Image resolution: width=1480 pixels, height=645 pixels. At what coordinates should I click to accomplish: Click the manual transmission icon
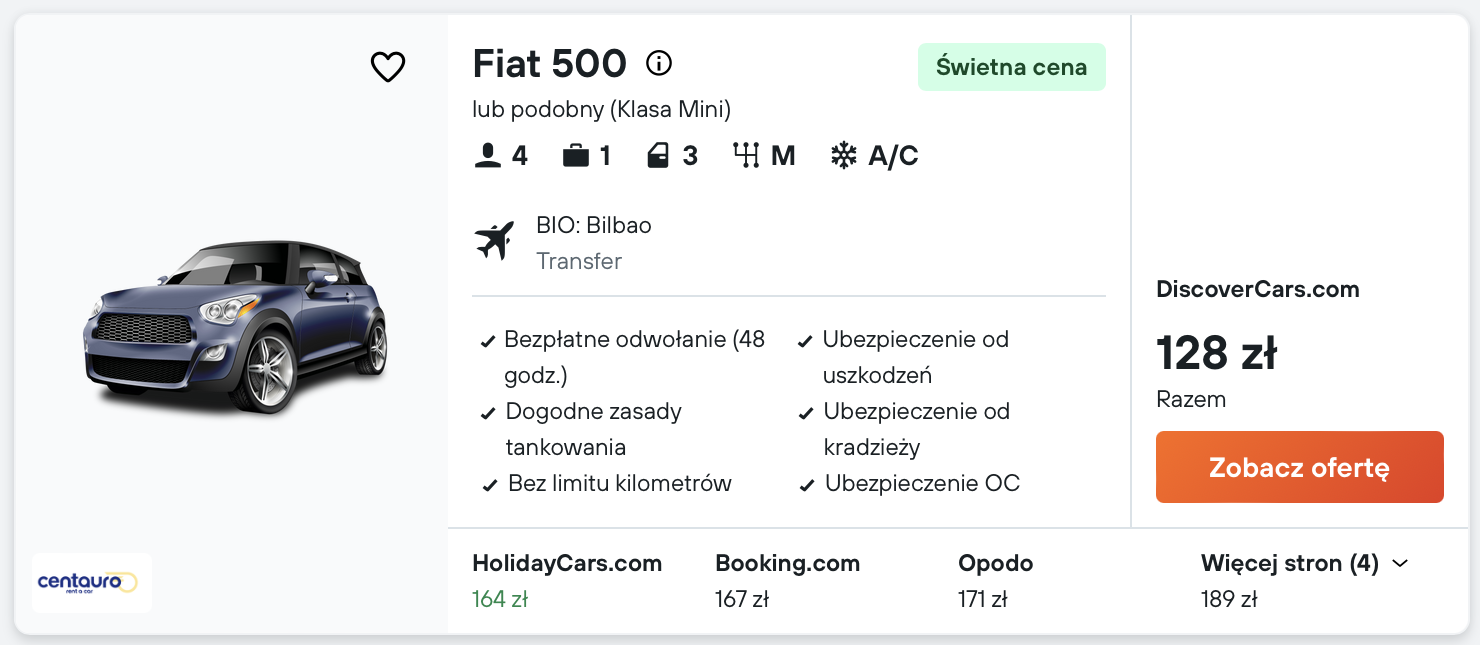click(x=746, y=156)
